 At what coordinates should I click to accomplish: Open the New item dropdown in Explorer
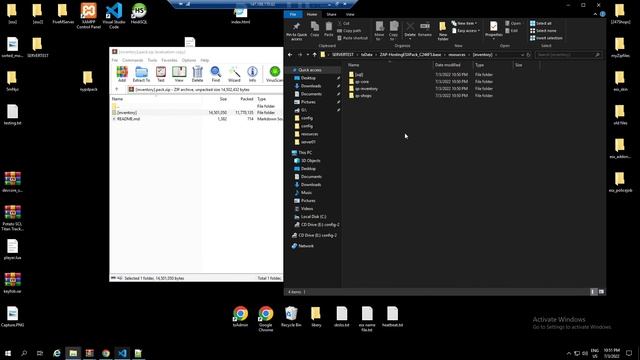(x=464, y=23)
